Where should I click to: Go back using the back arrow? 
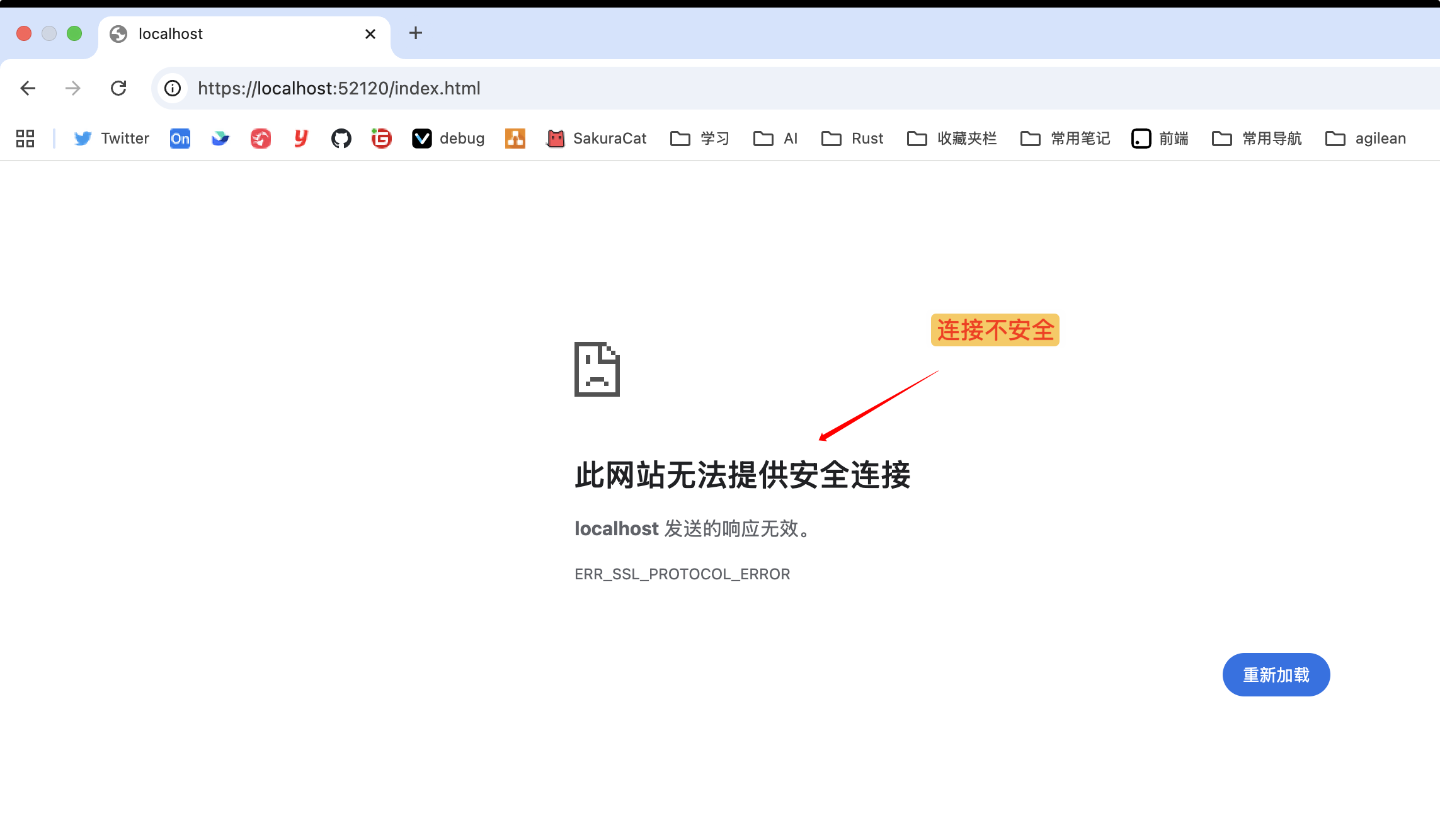tap(28, 88)
